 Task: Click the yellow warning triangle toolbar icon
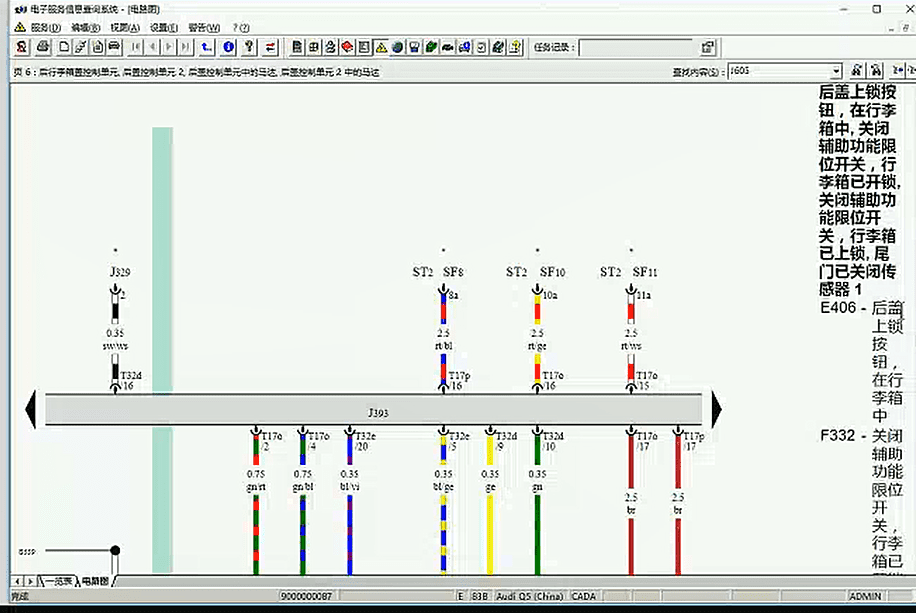coord(380,46)
